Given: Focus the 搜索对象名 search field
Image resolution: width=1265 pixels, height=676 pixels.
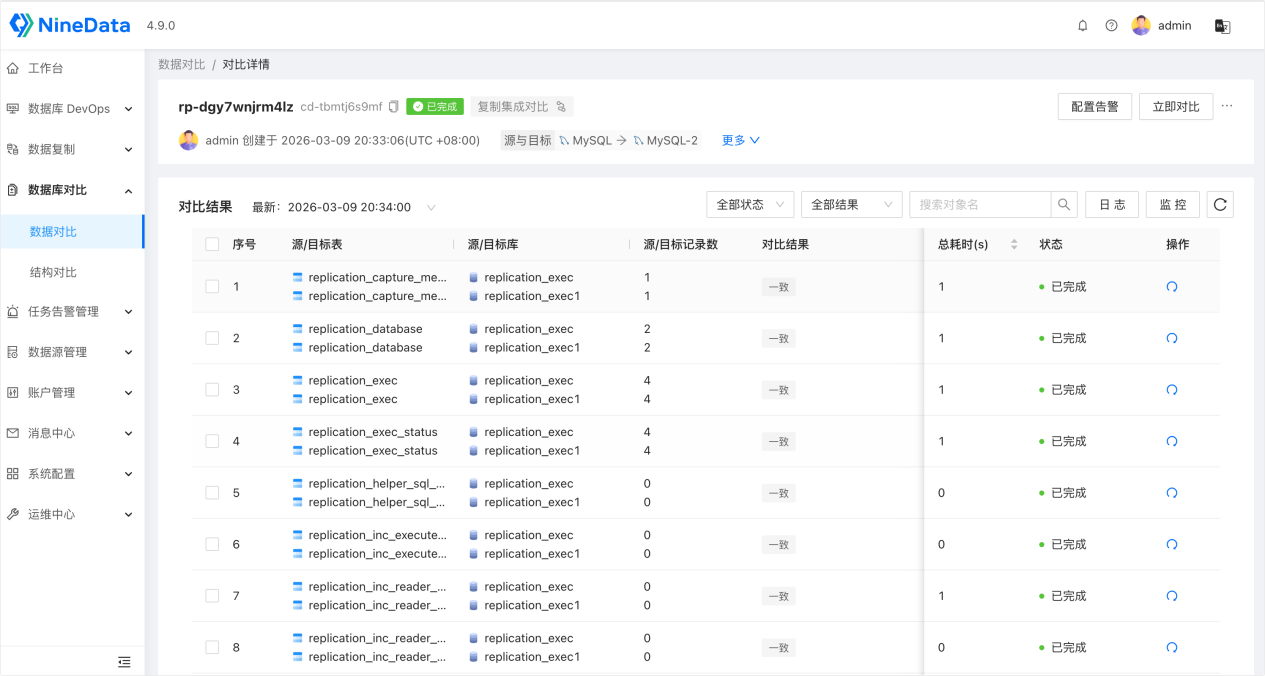Looking at the screenshot, I should 980,205.
